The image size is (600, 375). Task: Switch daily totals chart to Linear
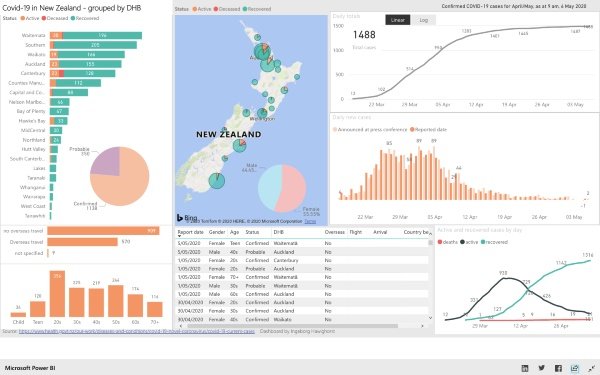coord(398,20)
